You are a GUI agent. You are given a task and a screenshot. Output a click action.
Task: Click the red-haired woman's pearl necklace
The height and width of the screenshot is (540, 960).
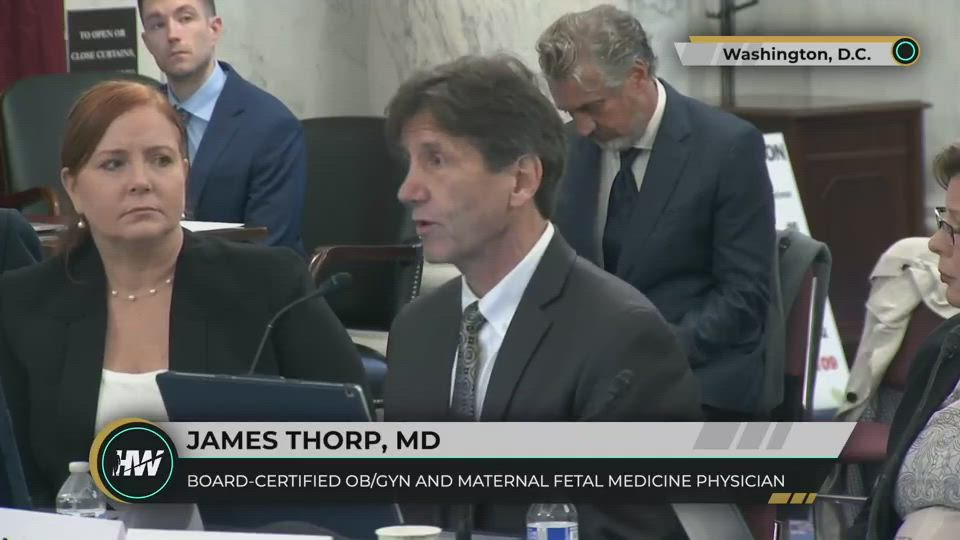pyautogui.click(x=141, y=290)
